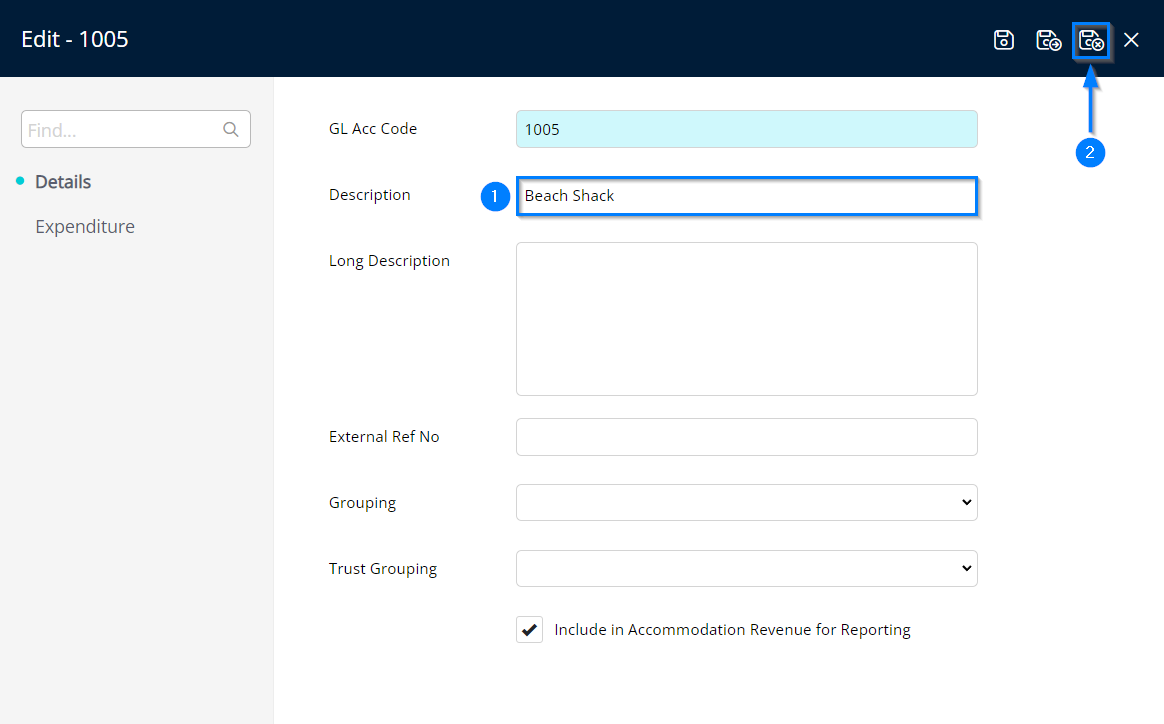Viewport: 1164px width, 724px height.
Task: Open the Grouping dropdown
Action: 746,502
